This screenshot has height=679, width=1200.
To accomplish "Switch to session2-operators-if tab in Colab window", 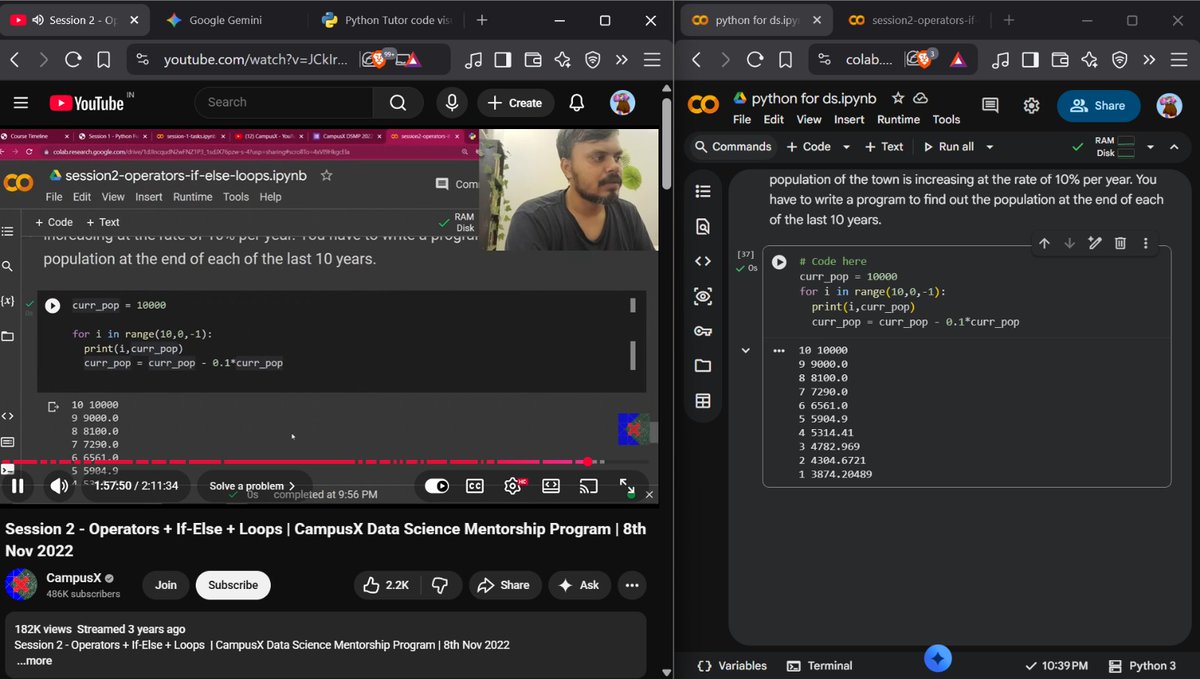I will pos(913,20).
